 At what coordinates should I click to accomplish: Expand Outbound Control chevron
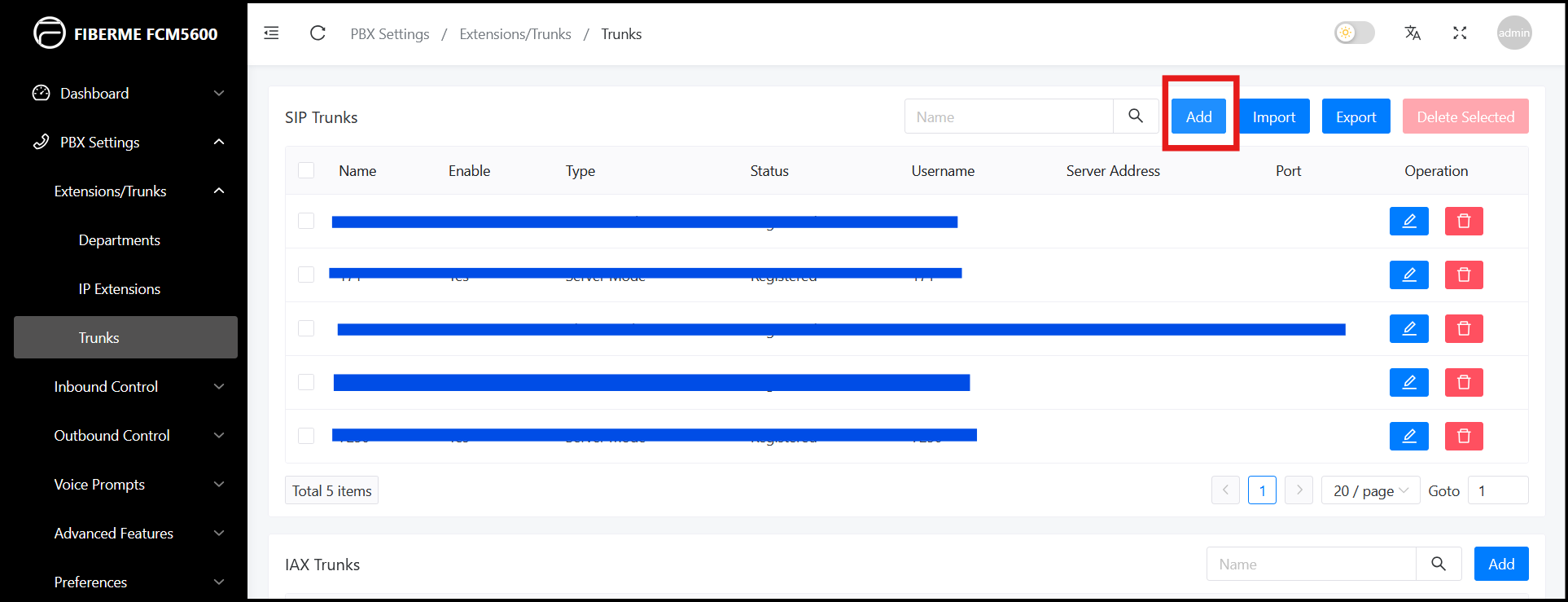coord(219,435)
